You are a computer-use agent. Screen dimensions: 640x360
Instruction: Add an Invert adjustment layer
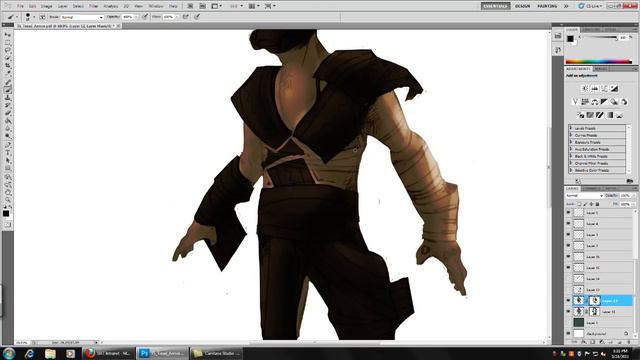pyautogui.click(x=580, y=116)
